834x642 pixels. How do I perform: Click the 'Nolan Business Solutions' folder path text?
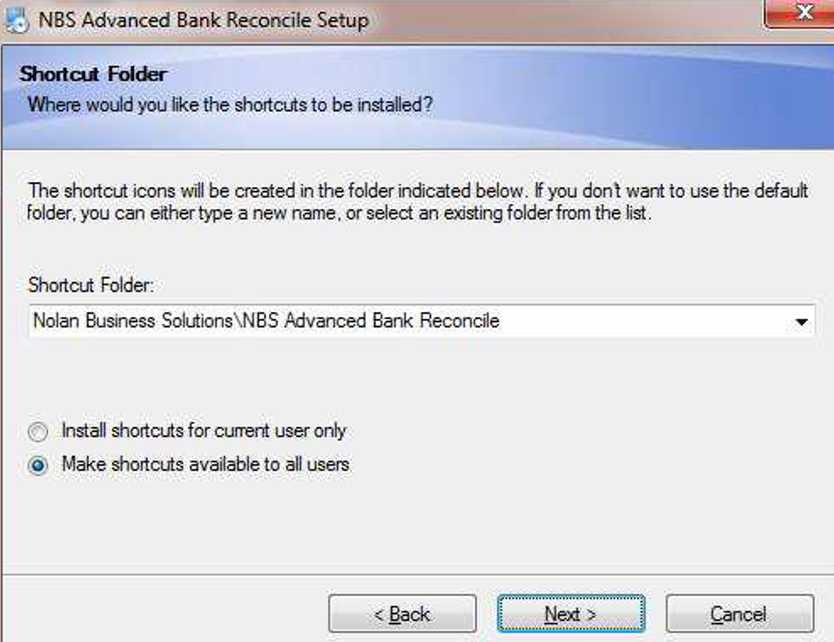click(x=133, y=321)
